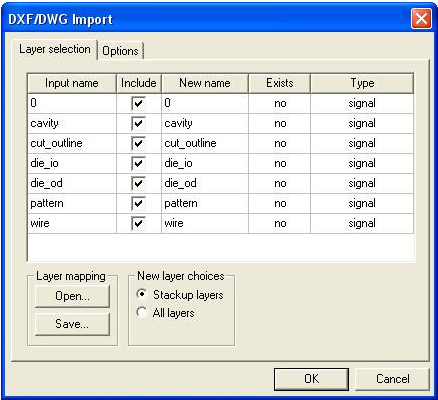Edit the New name cell for cavity
This screenshot has width=438, height=400.
[x=205, y=124]
